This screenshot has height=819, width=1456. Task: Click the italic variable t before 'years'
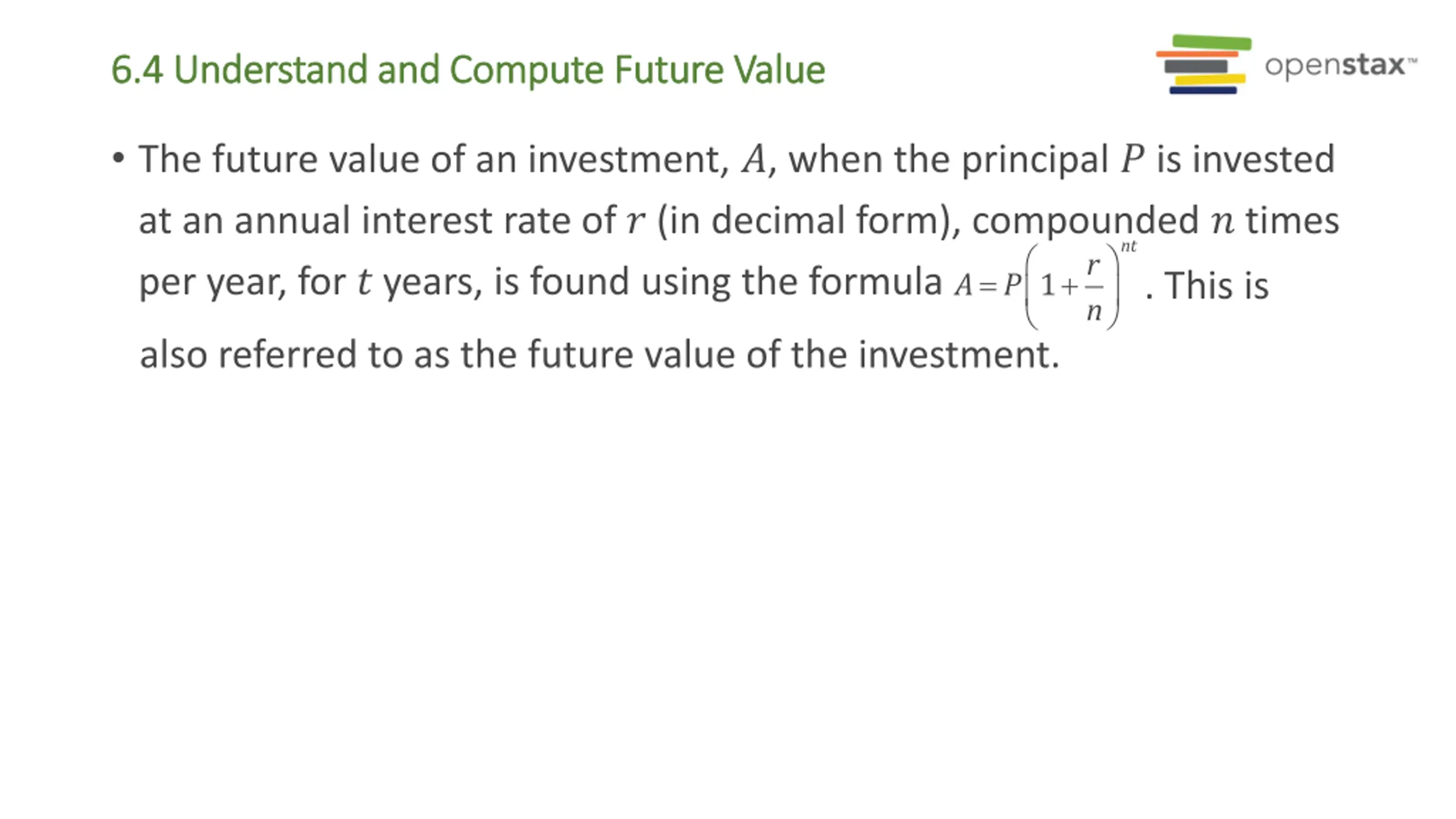[x=364, y=282]
